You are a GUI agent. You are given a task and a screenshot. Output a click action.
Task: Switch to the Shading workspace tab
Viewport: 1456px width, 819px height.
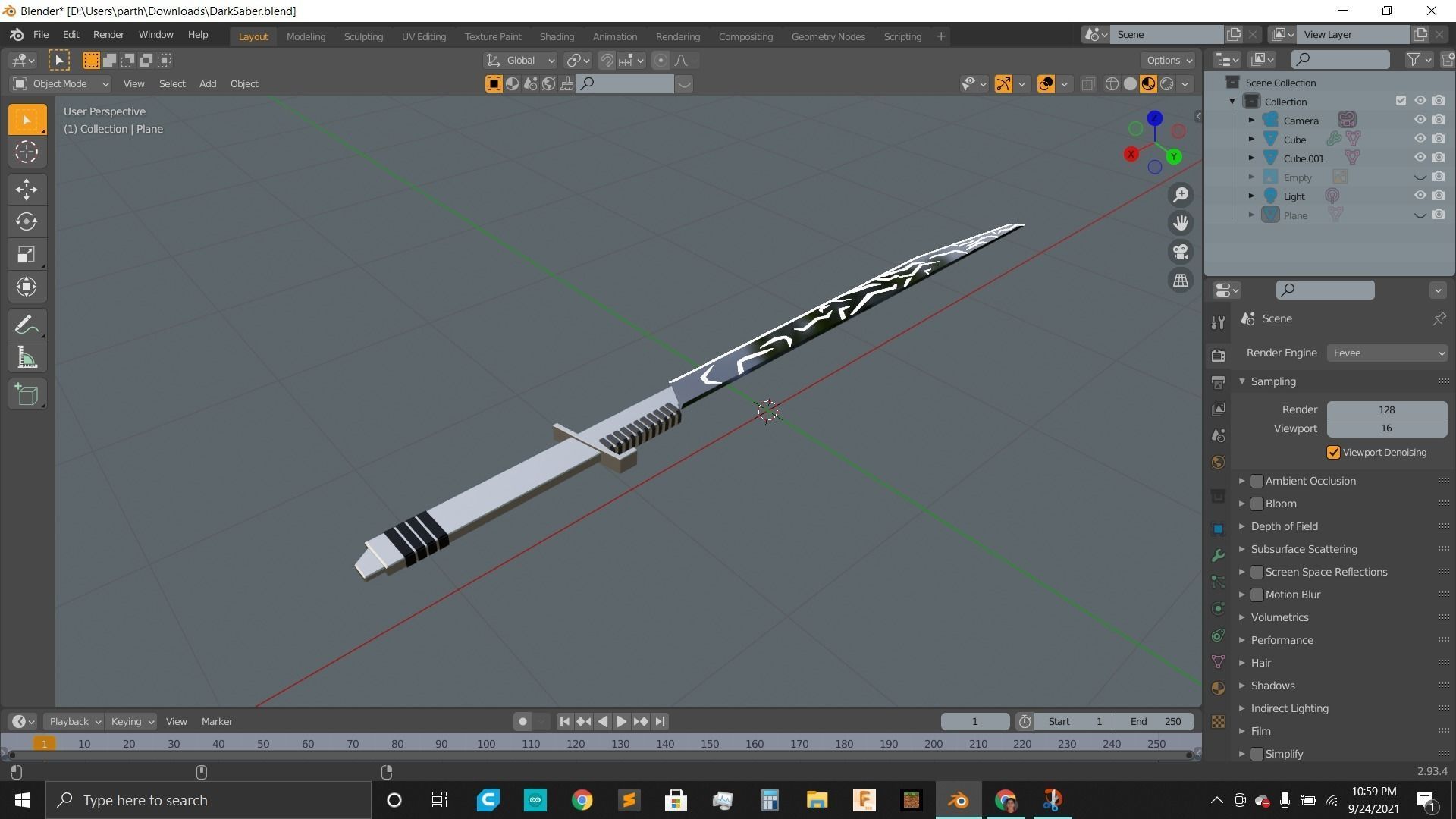pyautogui.click(x=557, y=36)
